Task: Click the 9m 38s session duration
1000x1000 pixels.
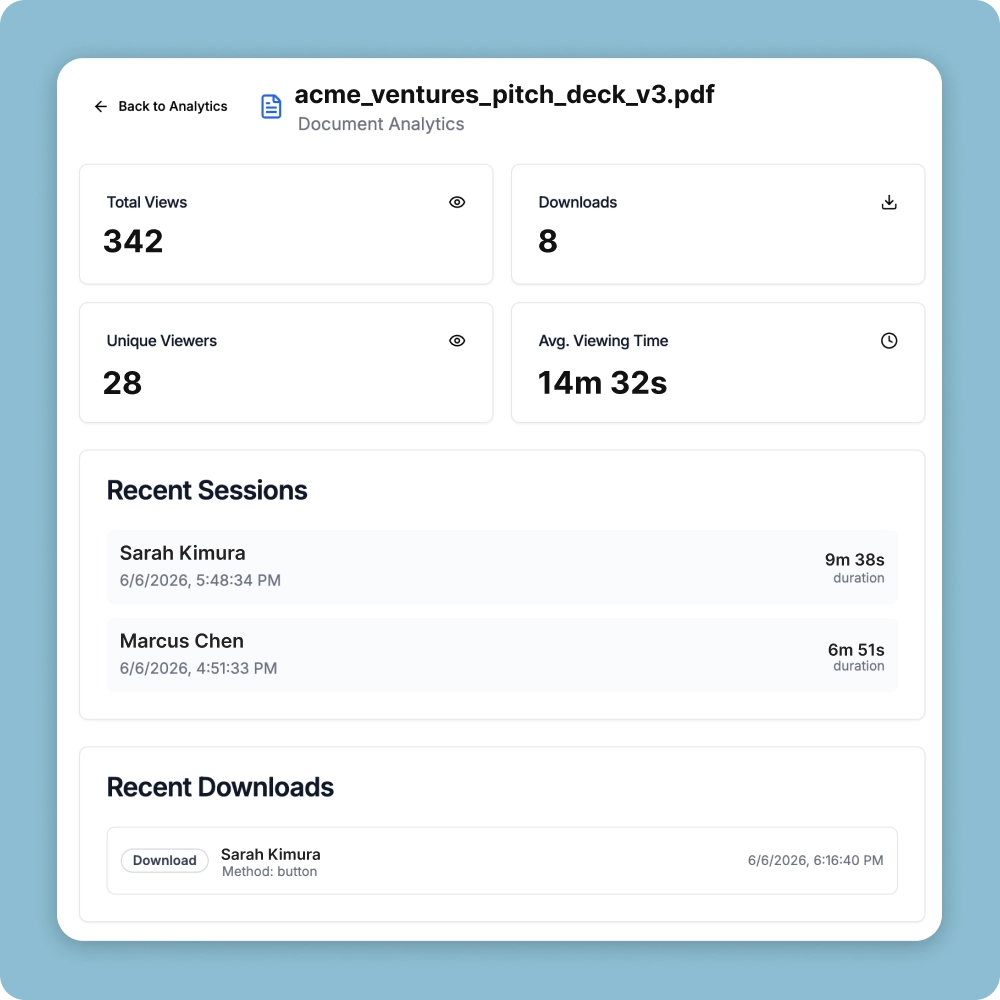Action: (x=855, y=559)
